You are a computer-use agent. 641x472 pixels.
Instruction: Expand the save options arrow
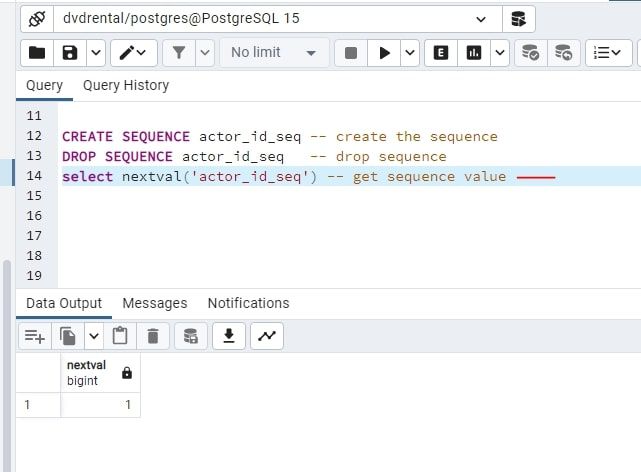[96, 53]
